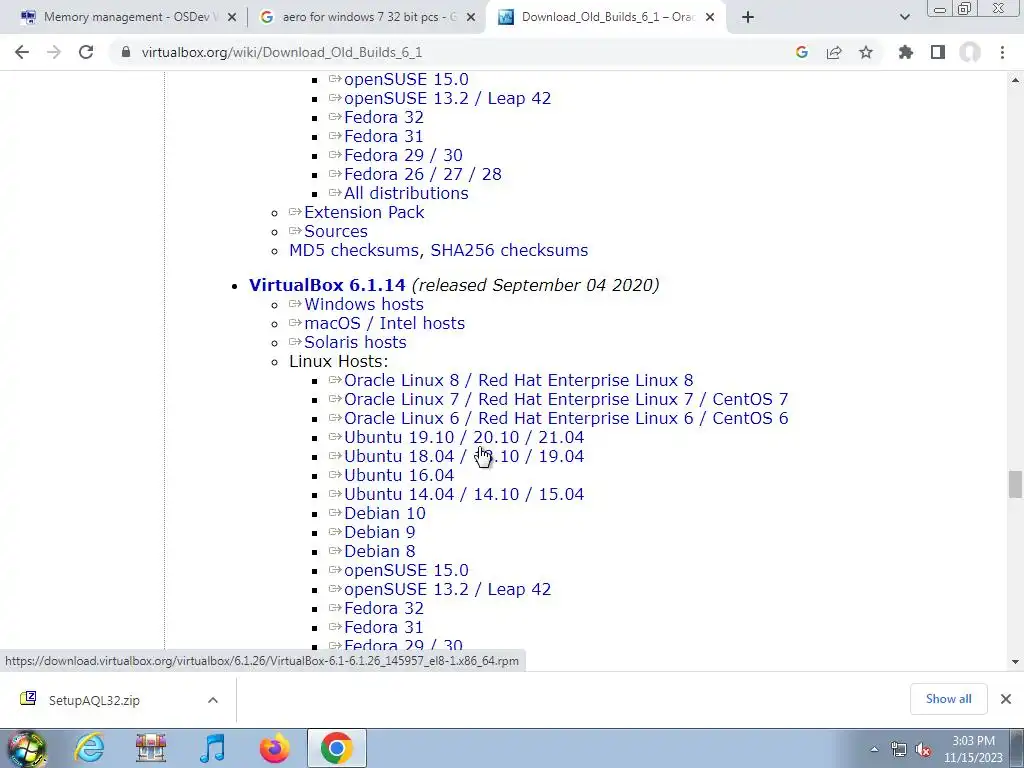Image resolution: width=1024 pixels, height=768 pixels.
Task: Open VirtualBox 6.1.14 link
Action: [x=327, y=285]
